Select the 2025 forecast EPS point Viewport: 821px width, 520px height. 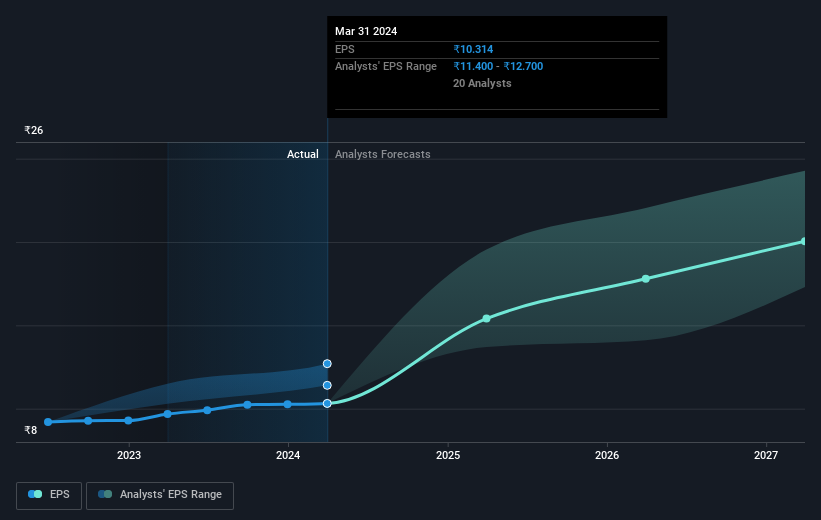486,318
